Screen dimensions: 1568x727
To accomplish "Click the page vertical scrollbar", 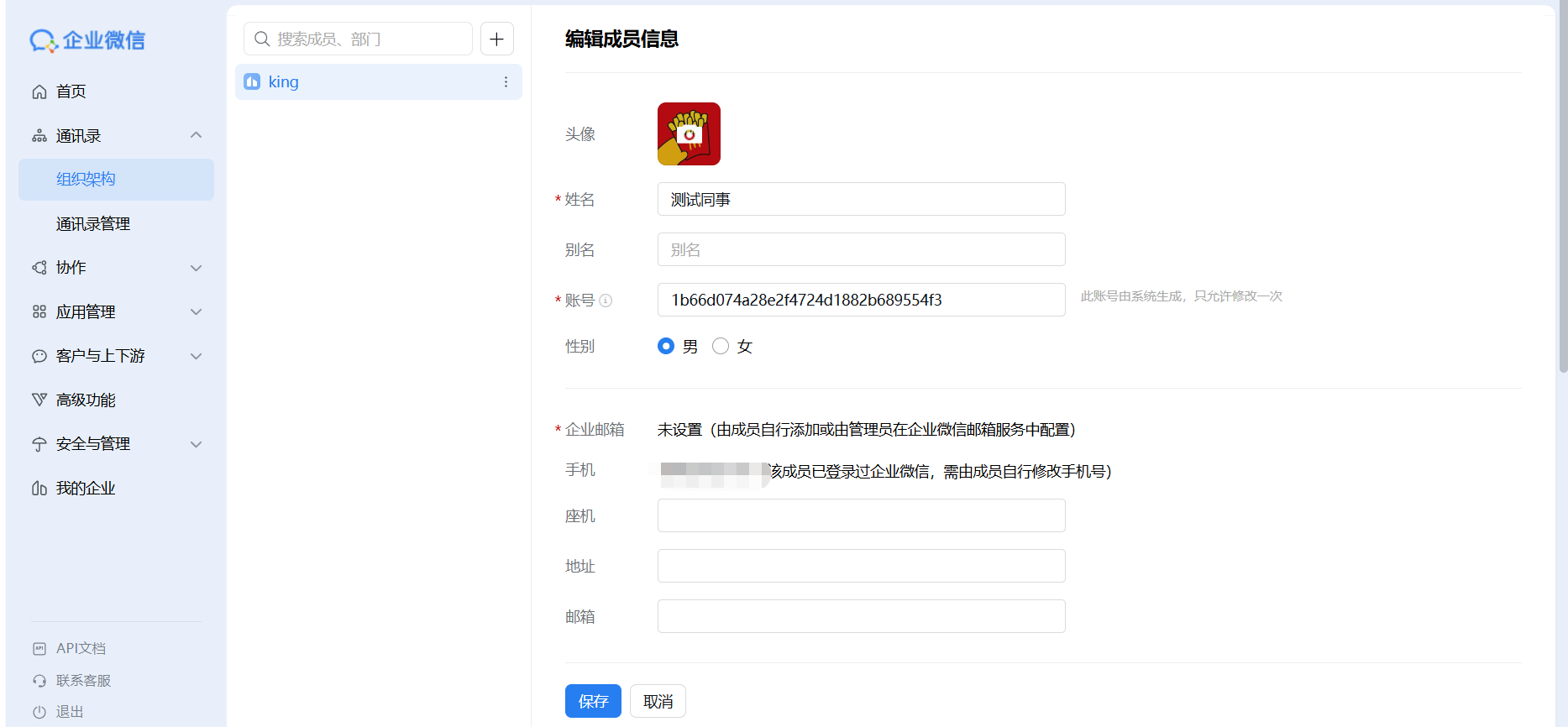I will [1562, 188].
